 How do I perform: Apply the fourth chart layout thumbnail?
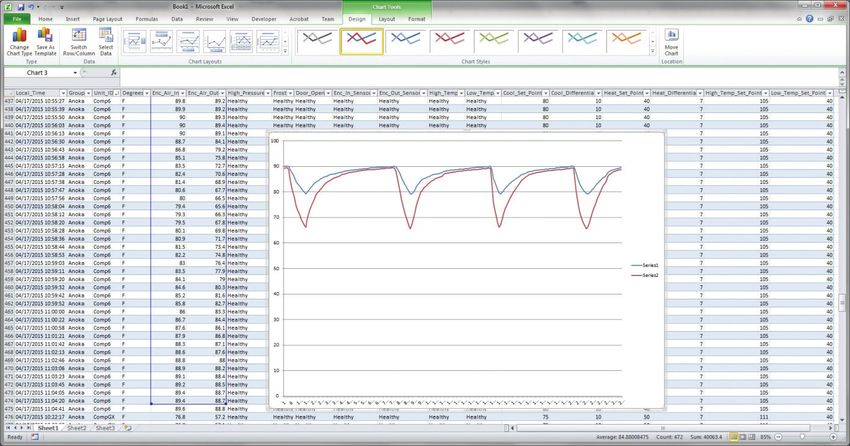pos(215,42)
